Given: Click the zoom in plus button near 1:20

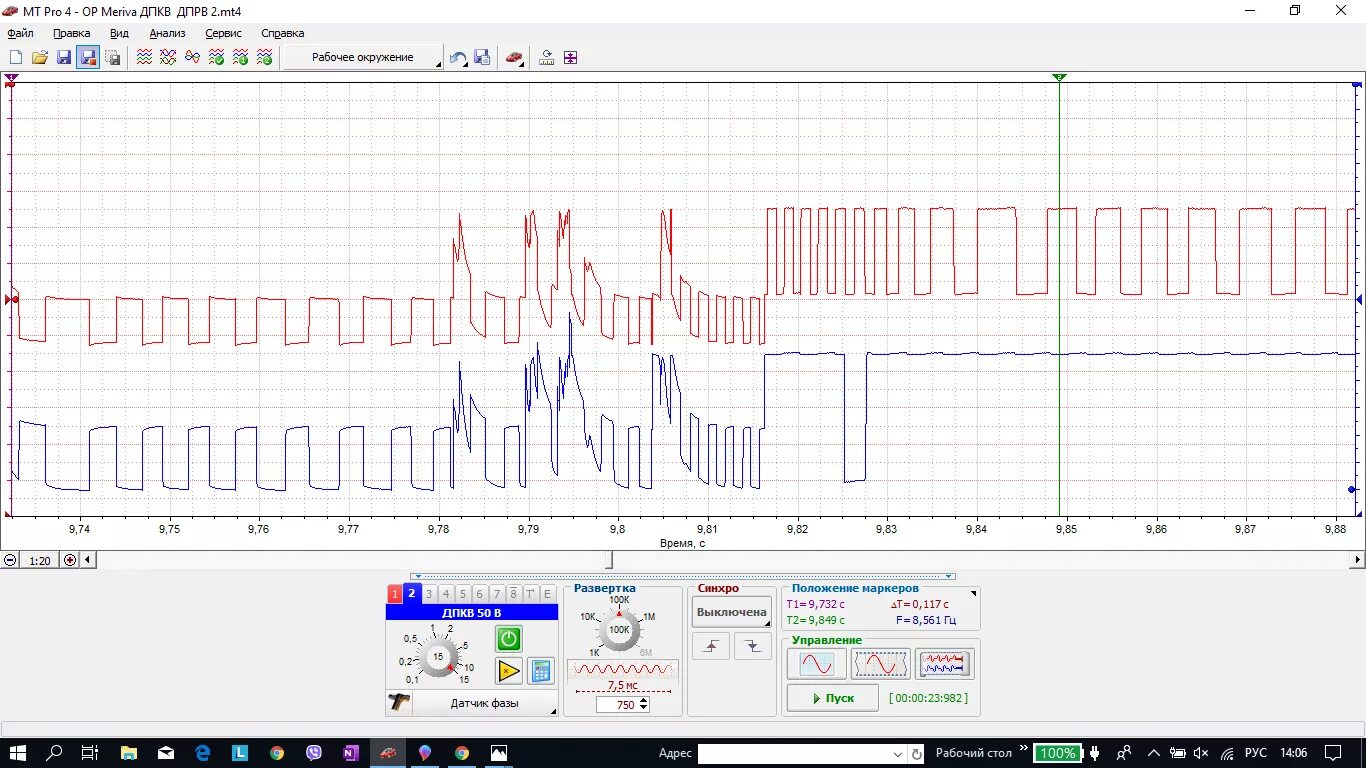Looking at the screenshot, I should click(x=70, y=560).
